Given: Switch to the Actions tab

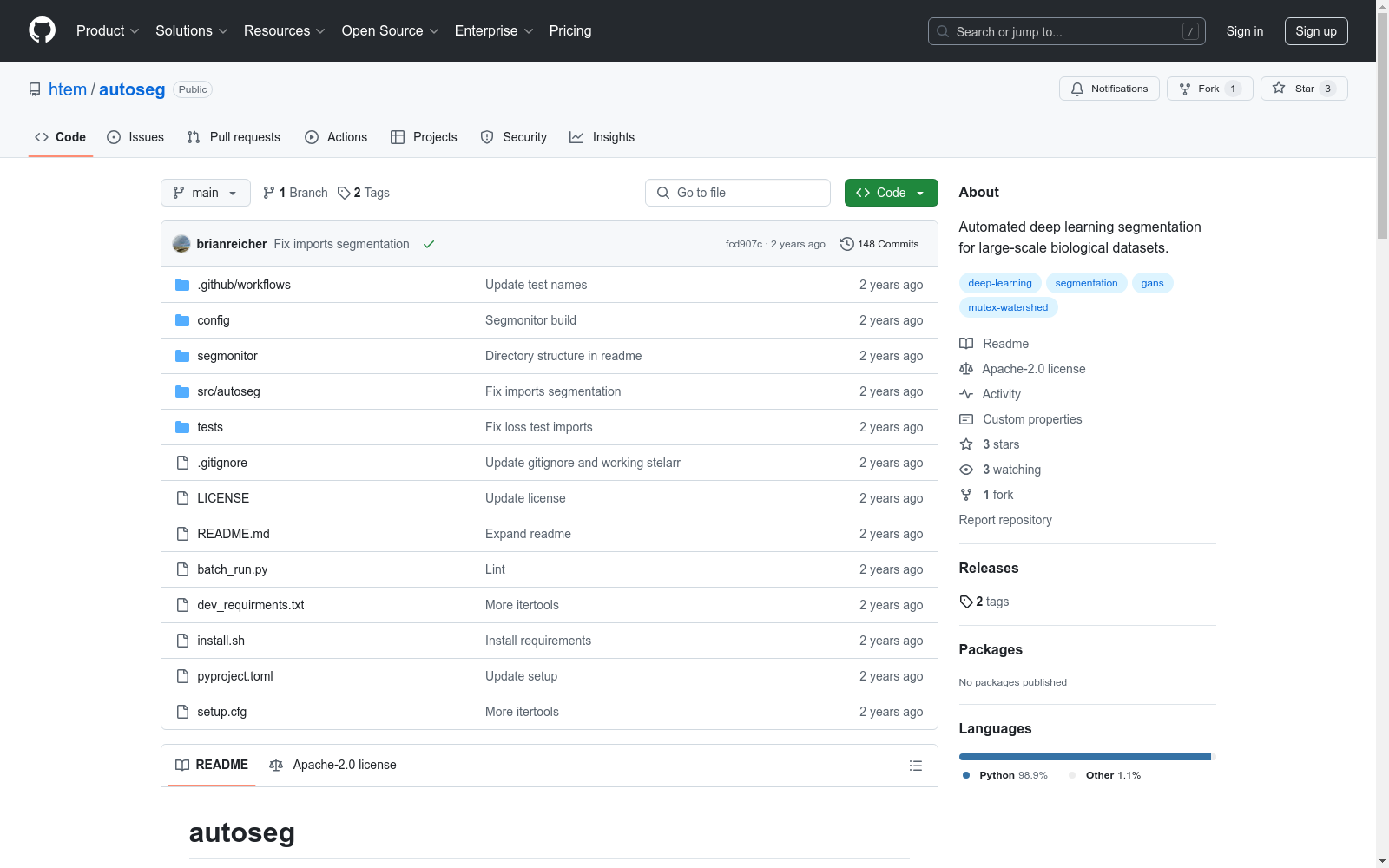Looking at the screenshot, I should tap(336, 137).
